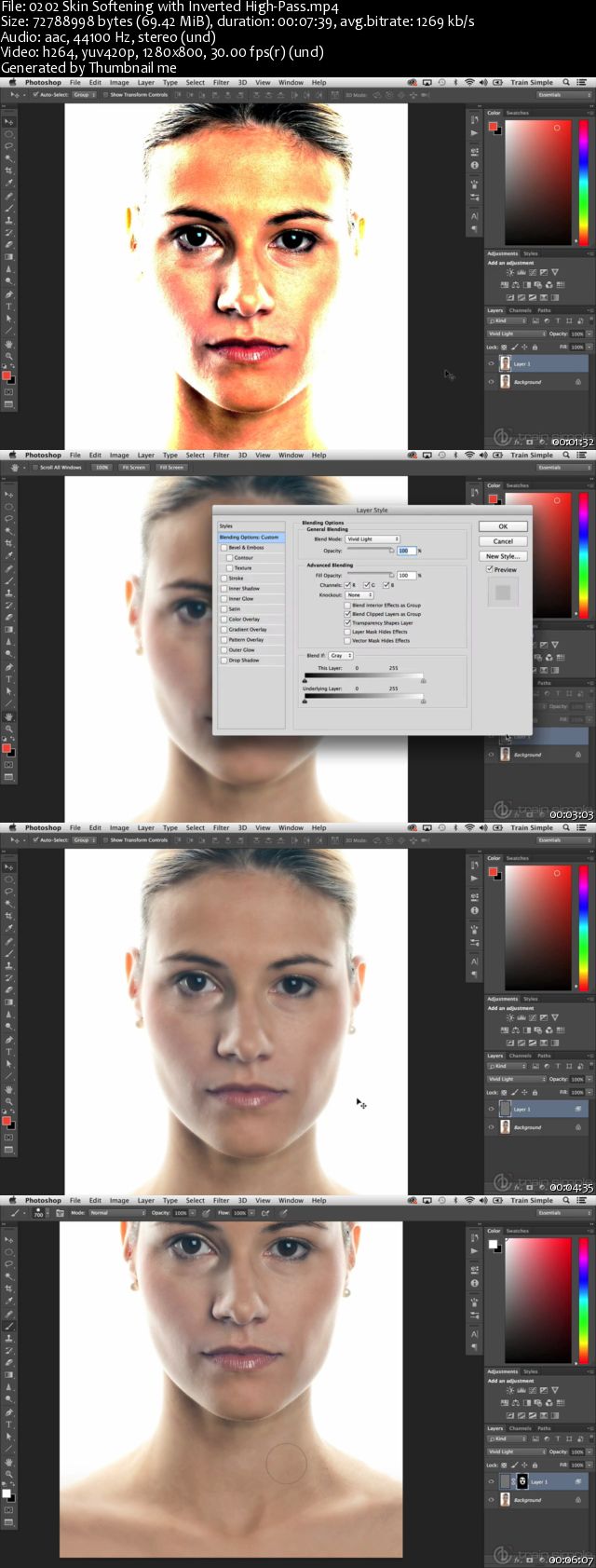596x1568 pixels.
Task: Click General Blending Opacity slider in Layer Style
Action: point(369,551)
